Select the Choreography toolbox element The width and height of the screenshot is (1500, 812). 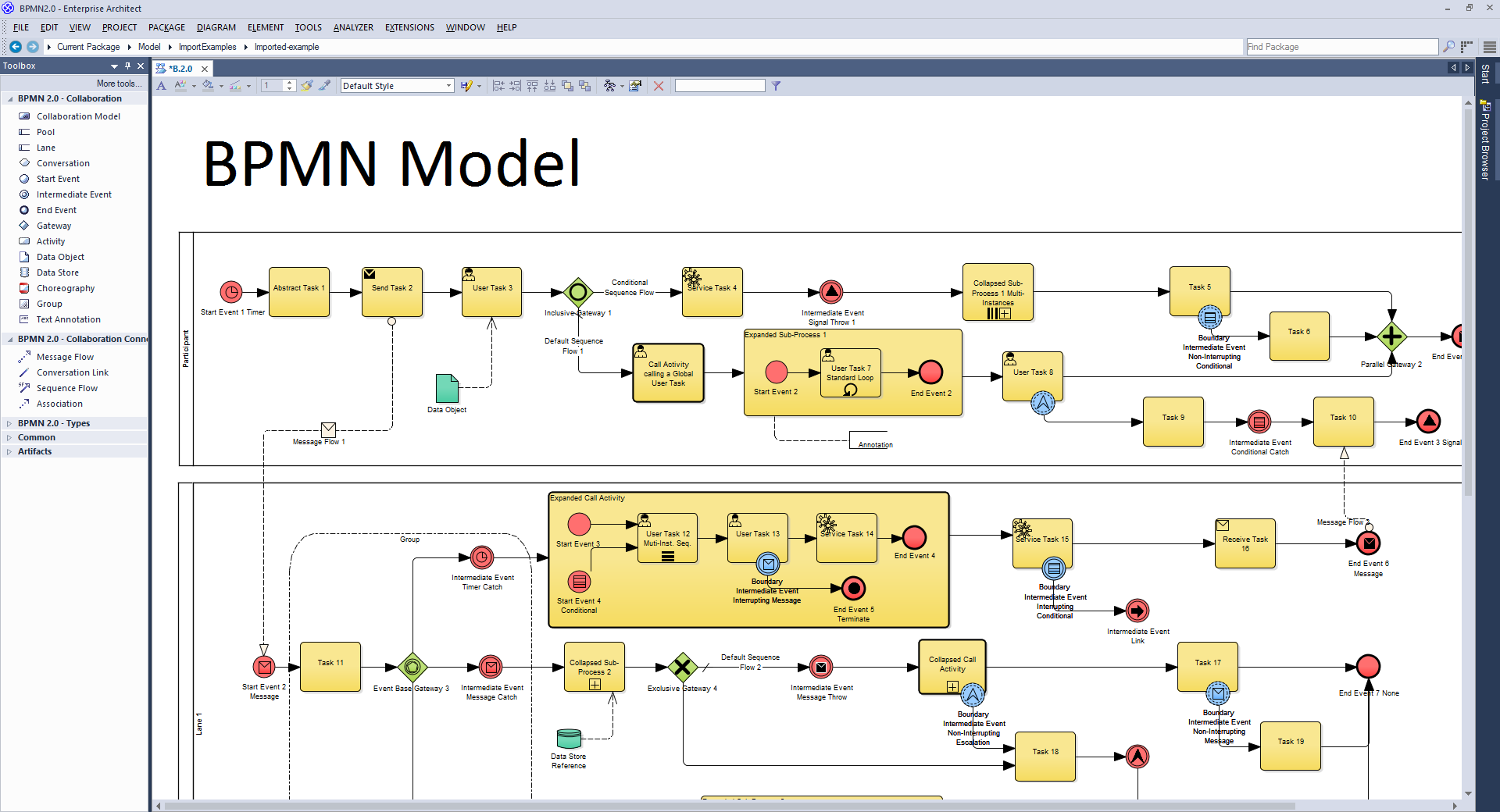coord(65,288)
